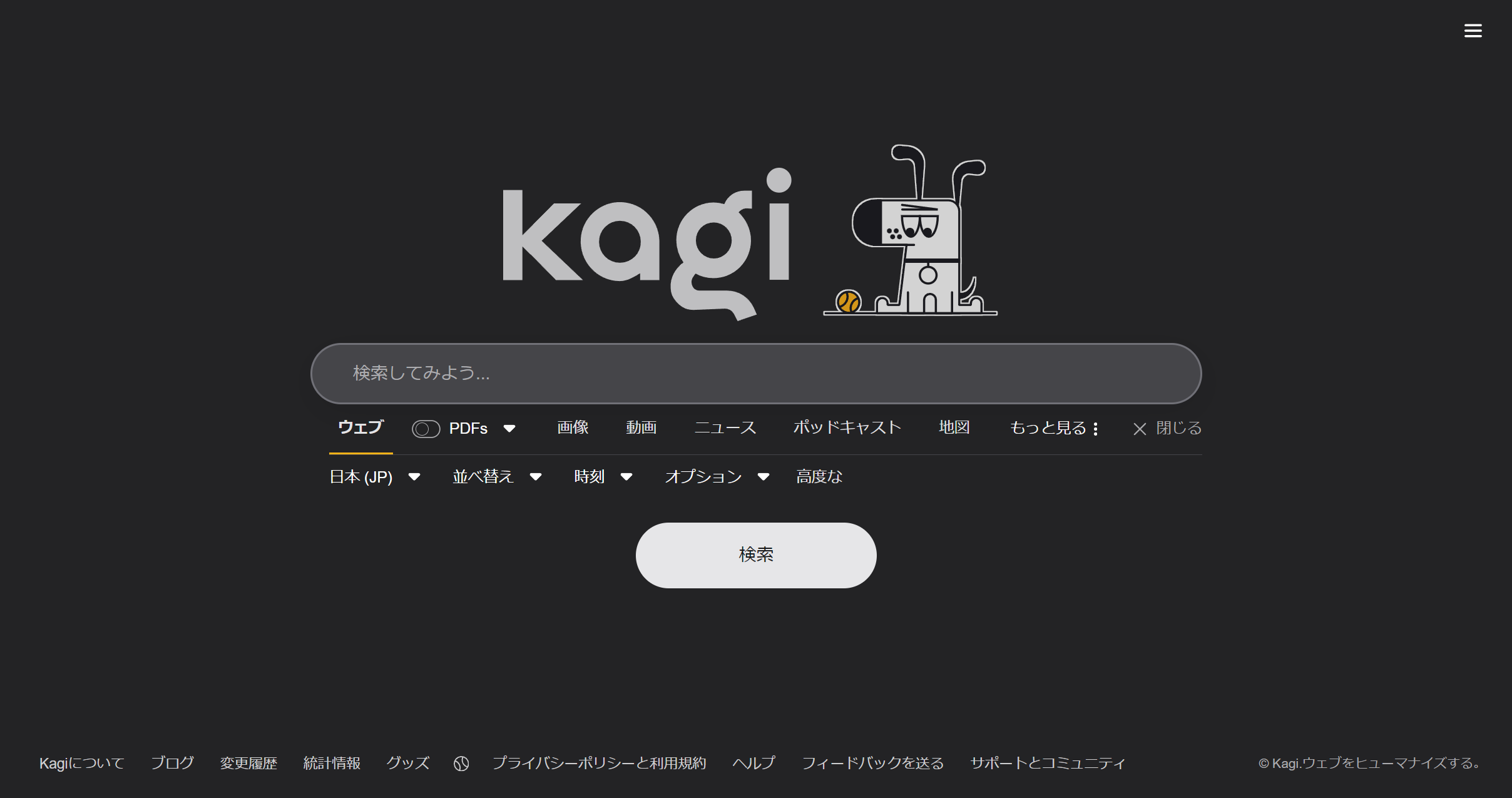Switch to the 画像 images tab

click(x=573, y=427)
